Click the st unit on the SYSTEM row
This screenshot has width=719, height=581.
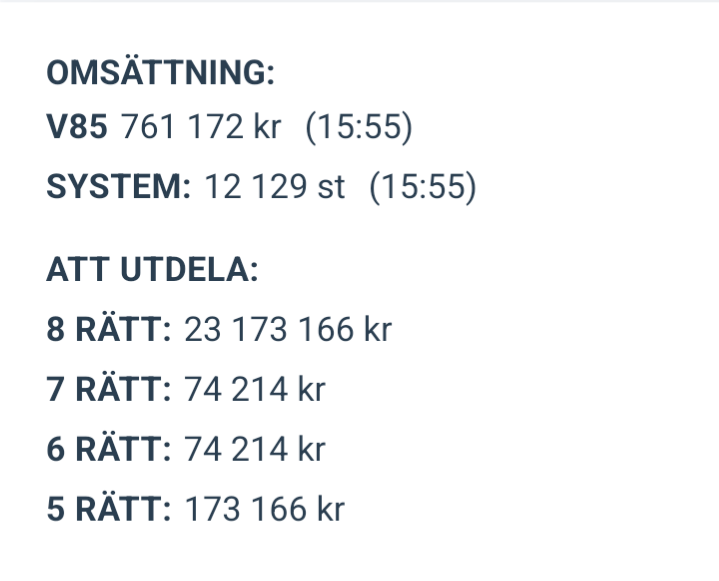tap(331, 187)
